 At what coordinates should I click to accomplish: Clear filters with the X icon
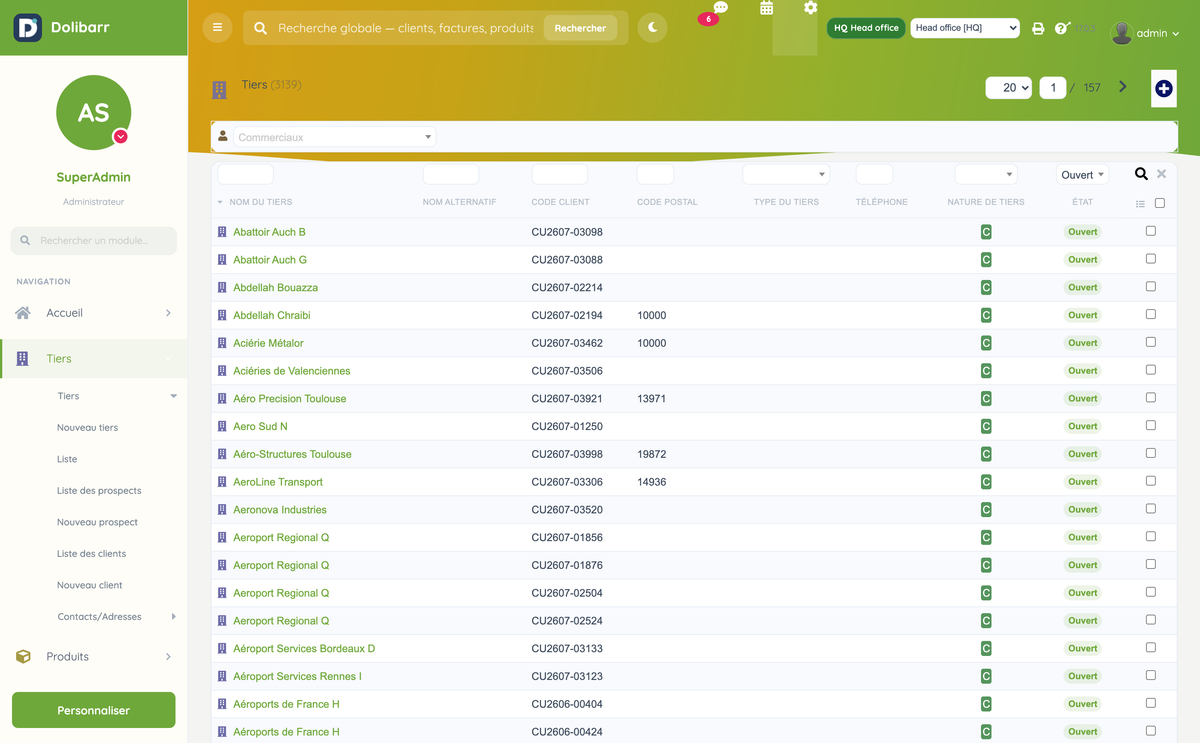[x=1162, y=174]
